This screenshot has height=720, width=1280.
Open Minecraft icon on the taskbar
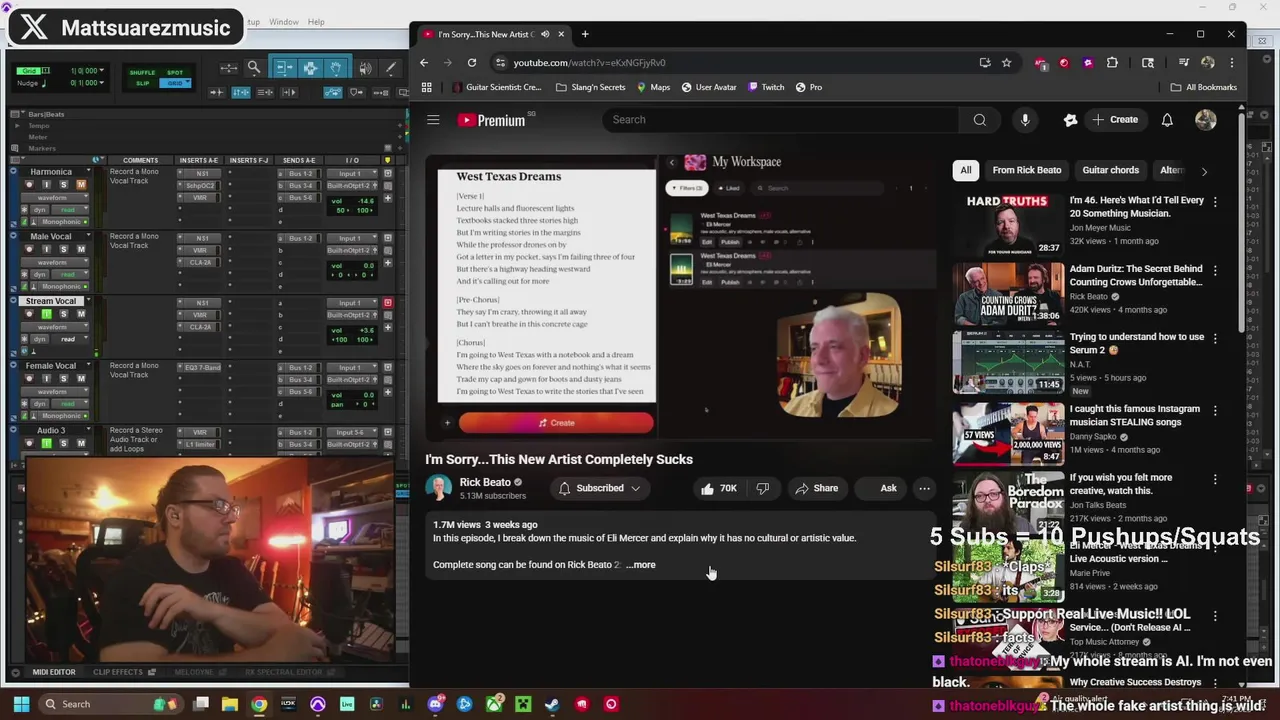click(x=523, y=704)
